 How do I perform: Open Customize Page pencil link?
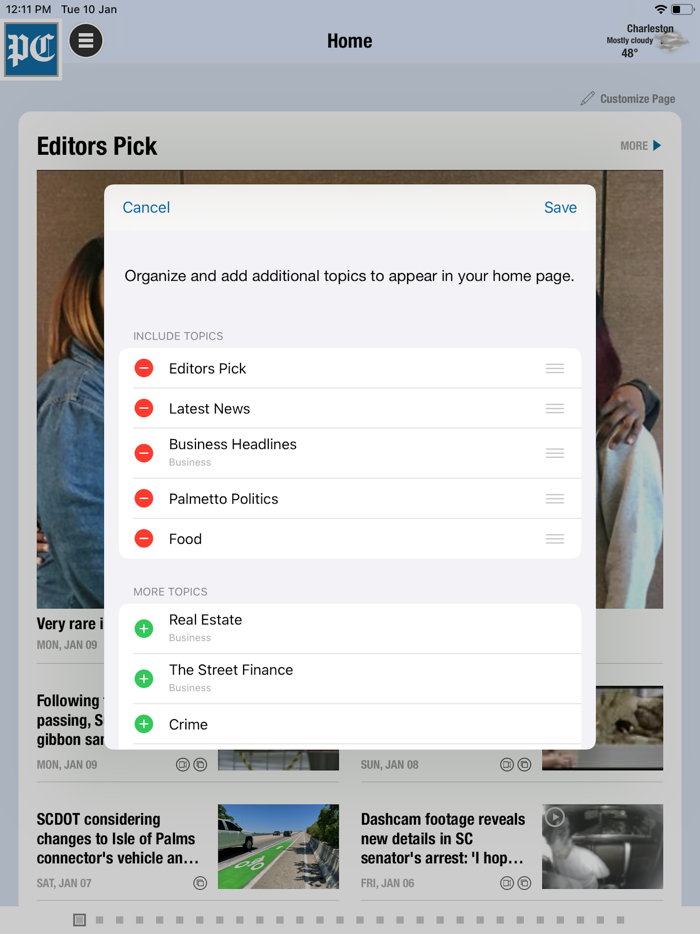click(x=628, y=98)
